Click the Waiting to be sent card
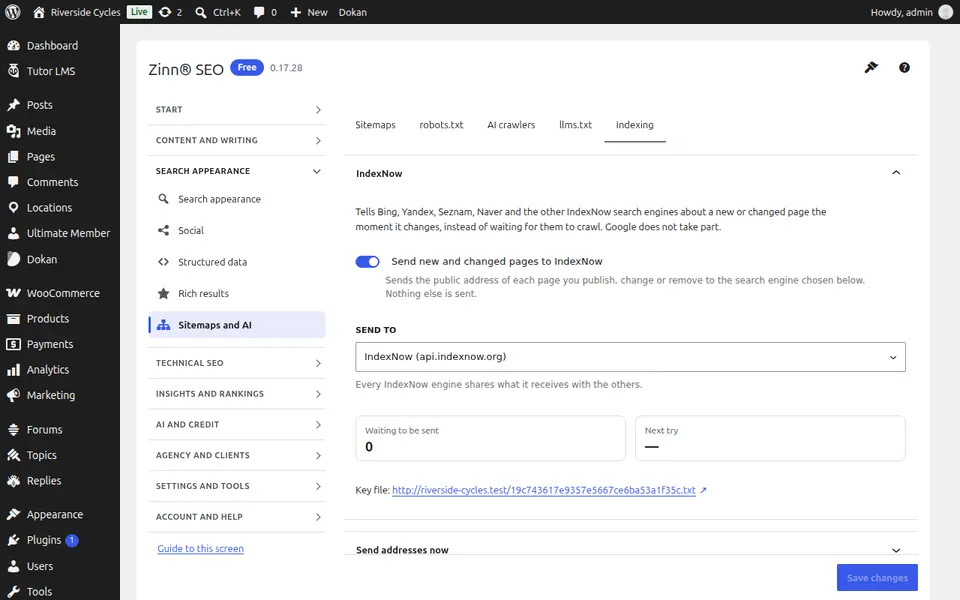This screenshot has width=960, height=600. point(490,438)
